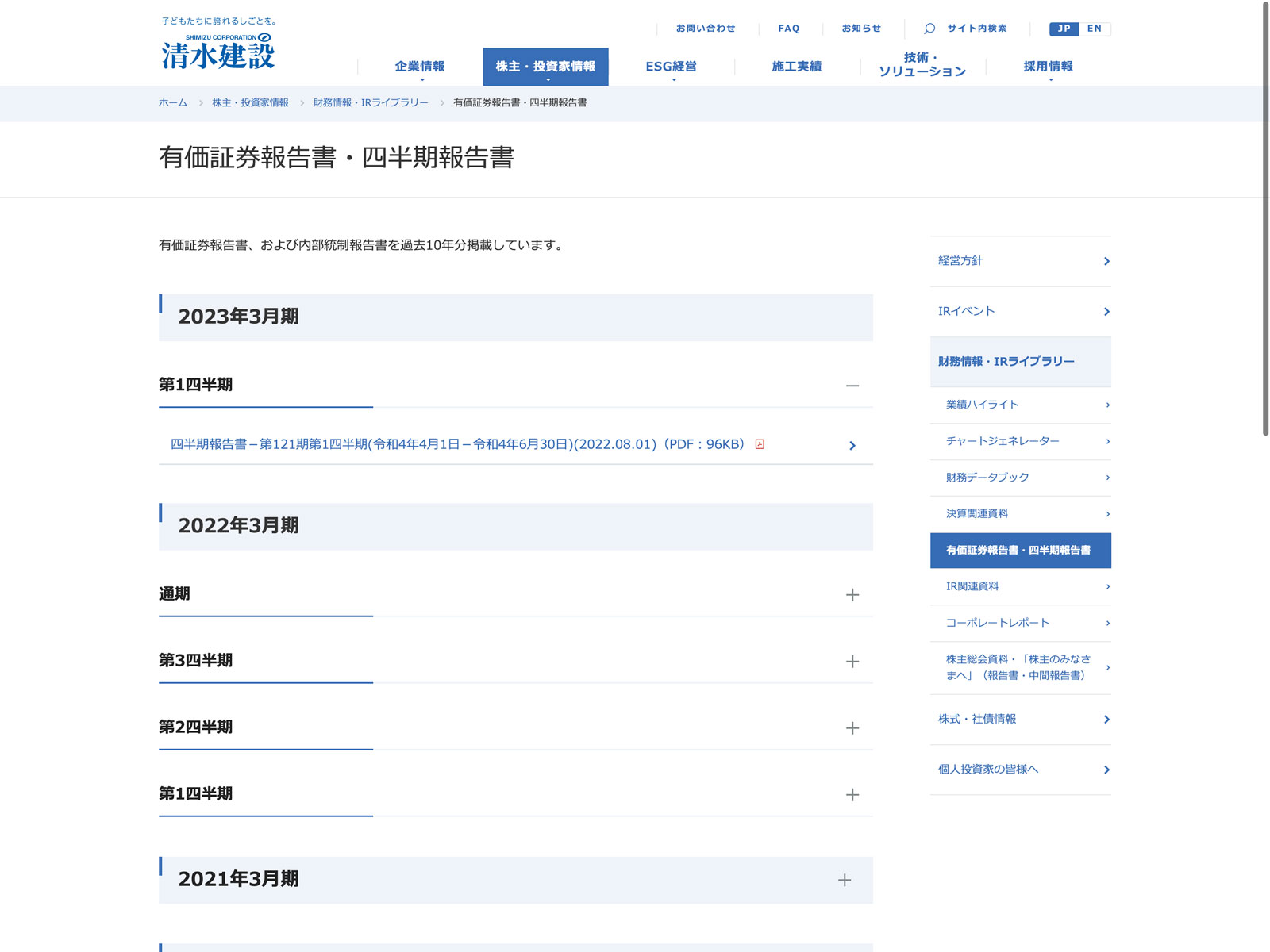The image size is (1270, 952).
Task: Go to ホーム in the breadcrumb
Action: pyautogui.click(x=173, y=103)
